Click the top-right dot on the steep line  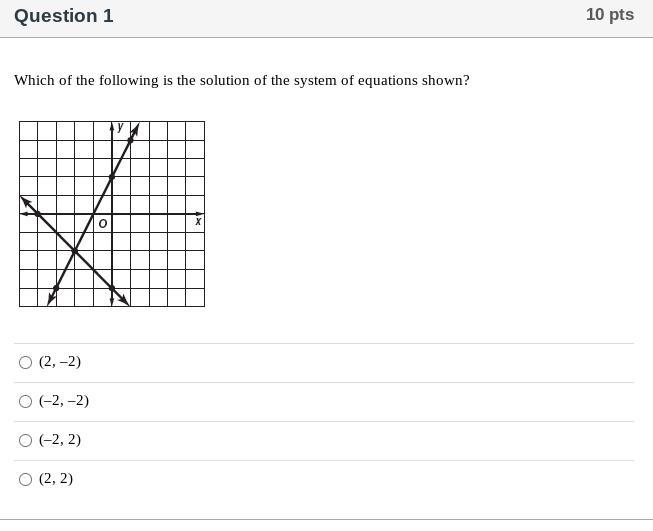pyautogui.click(x=130, y=140)
